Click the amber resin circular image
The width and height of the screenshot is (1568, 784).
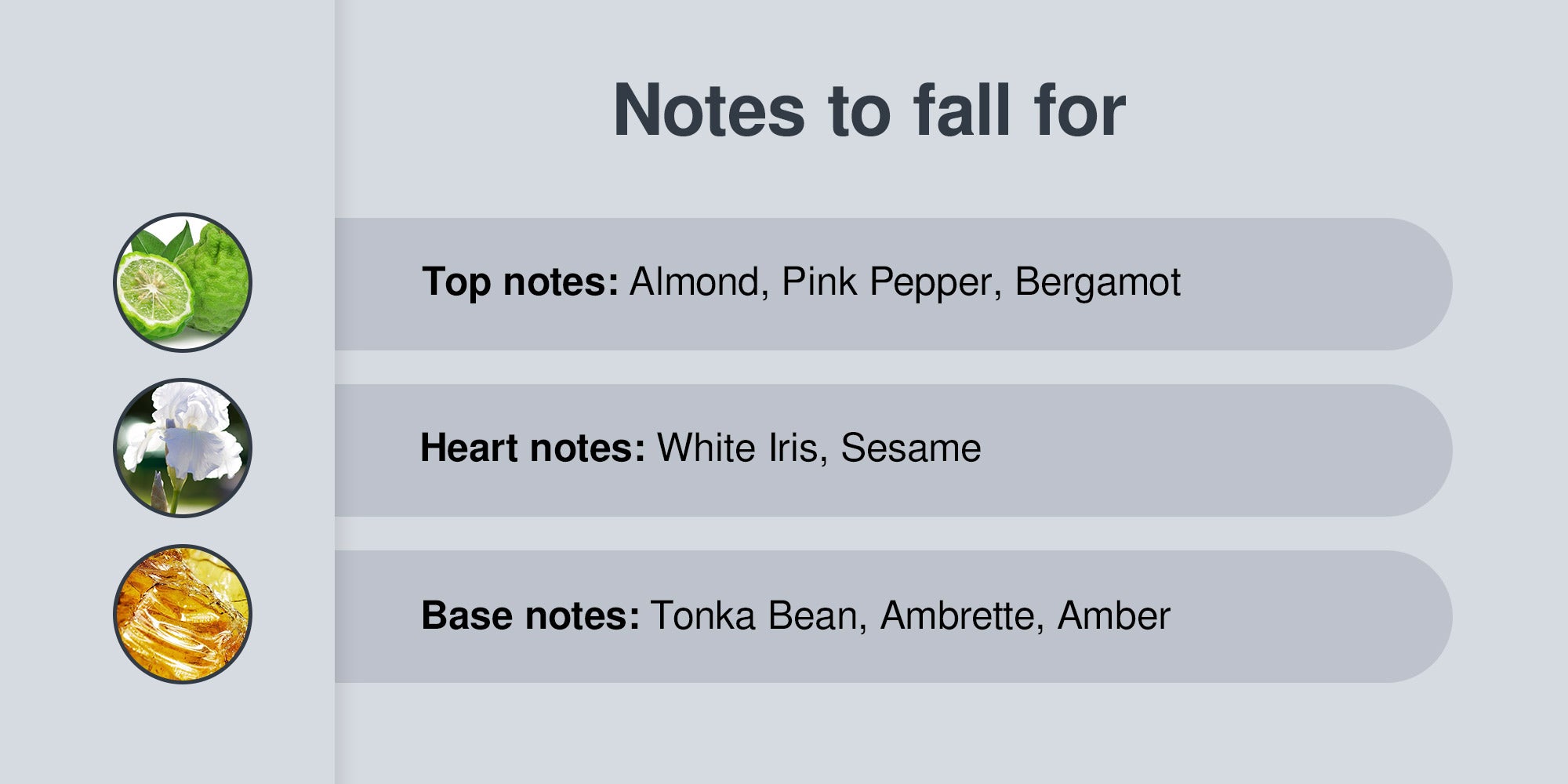click(183, 614)
